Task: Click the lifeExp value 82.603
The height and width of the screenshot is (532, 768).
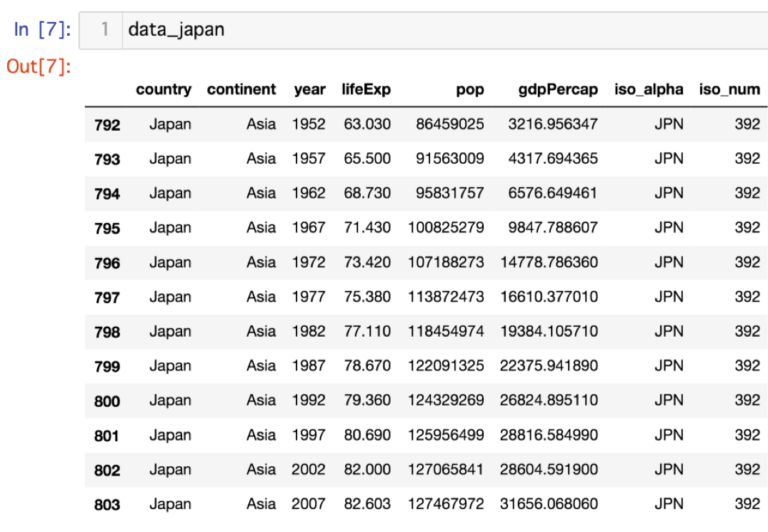Action: [367, 504]
